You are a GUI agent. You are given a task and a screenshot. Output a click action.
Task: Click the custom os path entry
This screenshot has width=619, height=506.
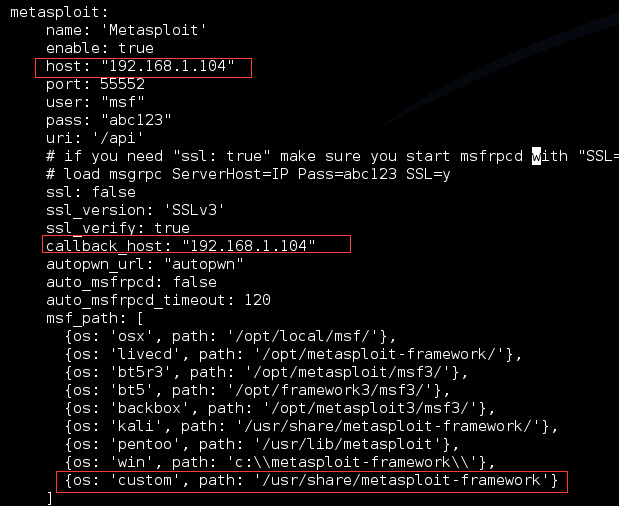[311, 480]
